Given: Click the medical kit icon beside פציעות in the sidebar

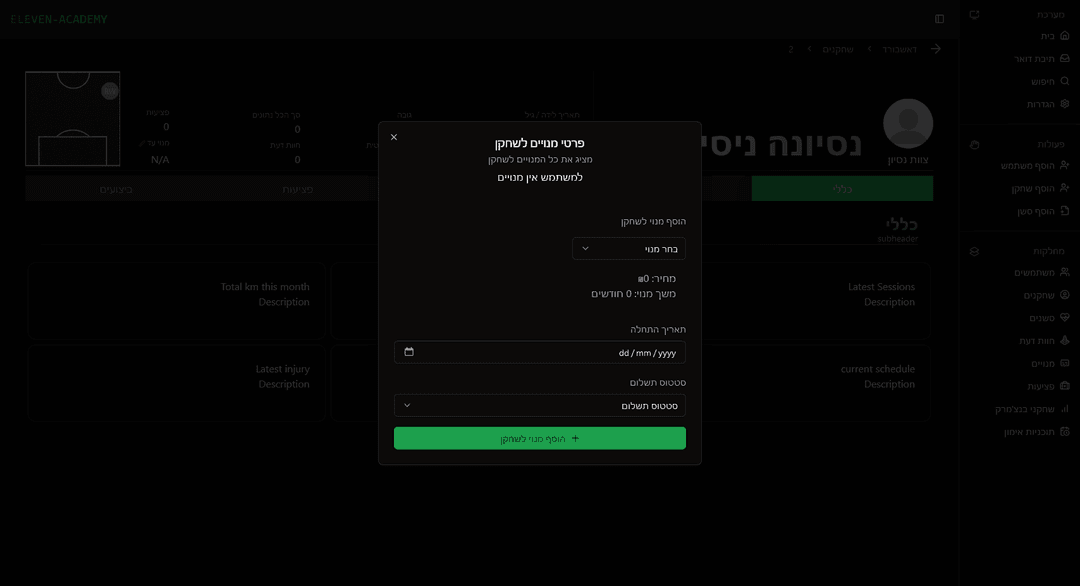Looking at the screenshot, I should 1065,386.
